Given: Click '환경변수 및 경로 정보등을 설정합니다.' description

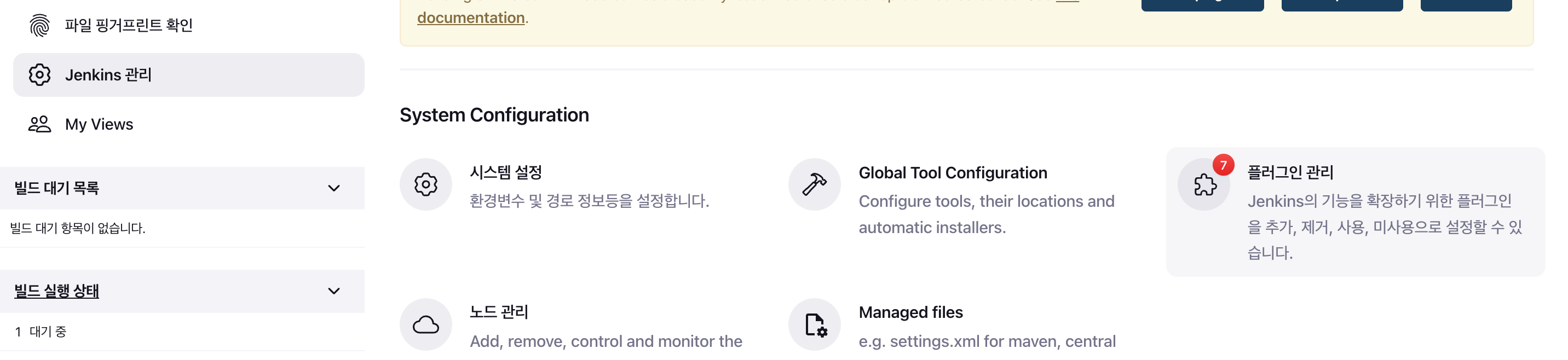Looking at the screenshot, I should (x=589, y=201).
